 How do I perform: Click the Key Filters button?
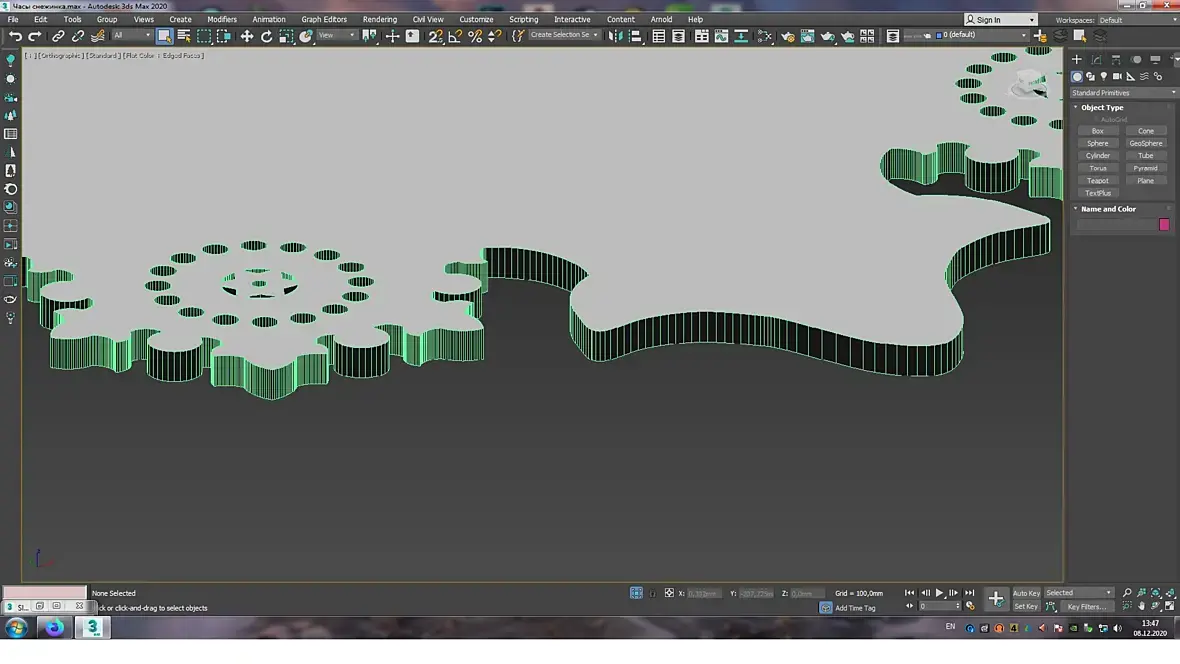click(1086, 607)
